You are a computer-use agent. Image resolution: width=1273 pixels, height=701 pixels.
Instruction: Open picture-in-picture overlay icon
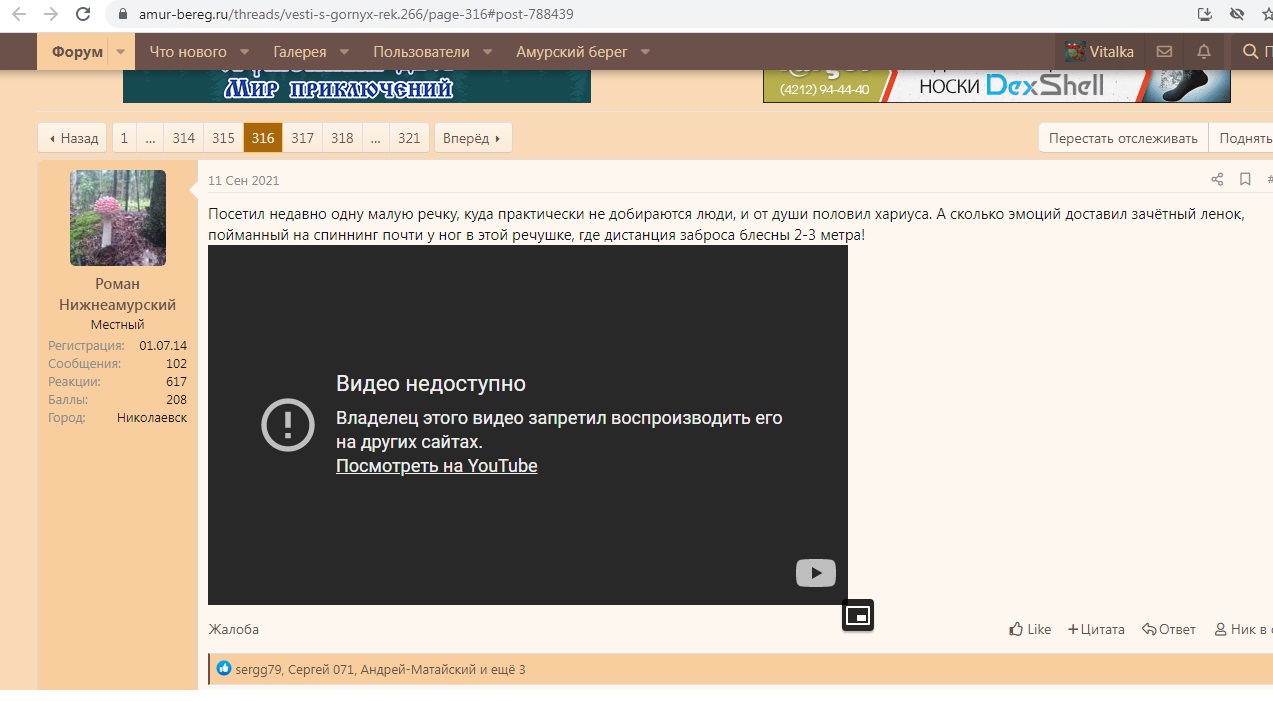point(857,615)
